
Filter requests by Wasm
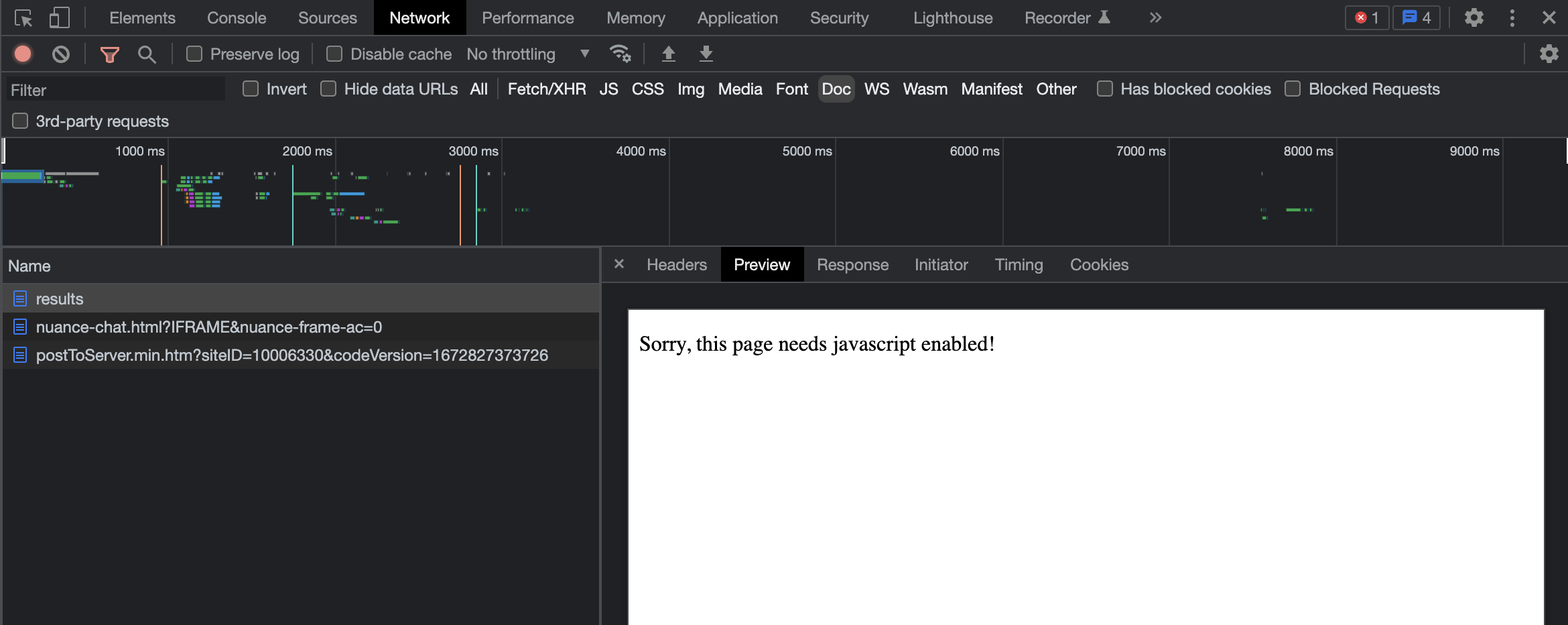tap(925, 89)
